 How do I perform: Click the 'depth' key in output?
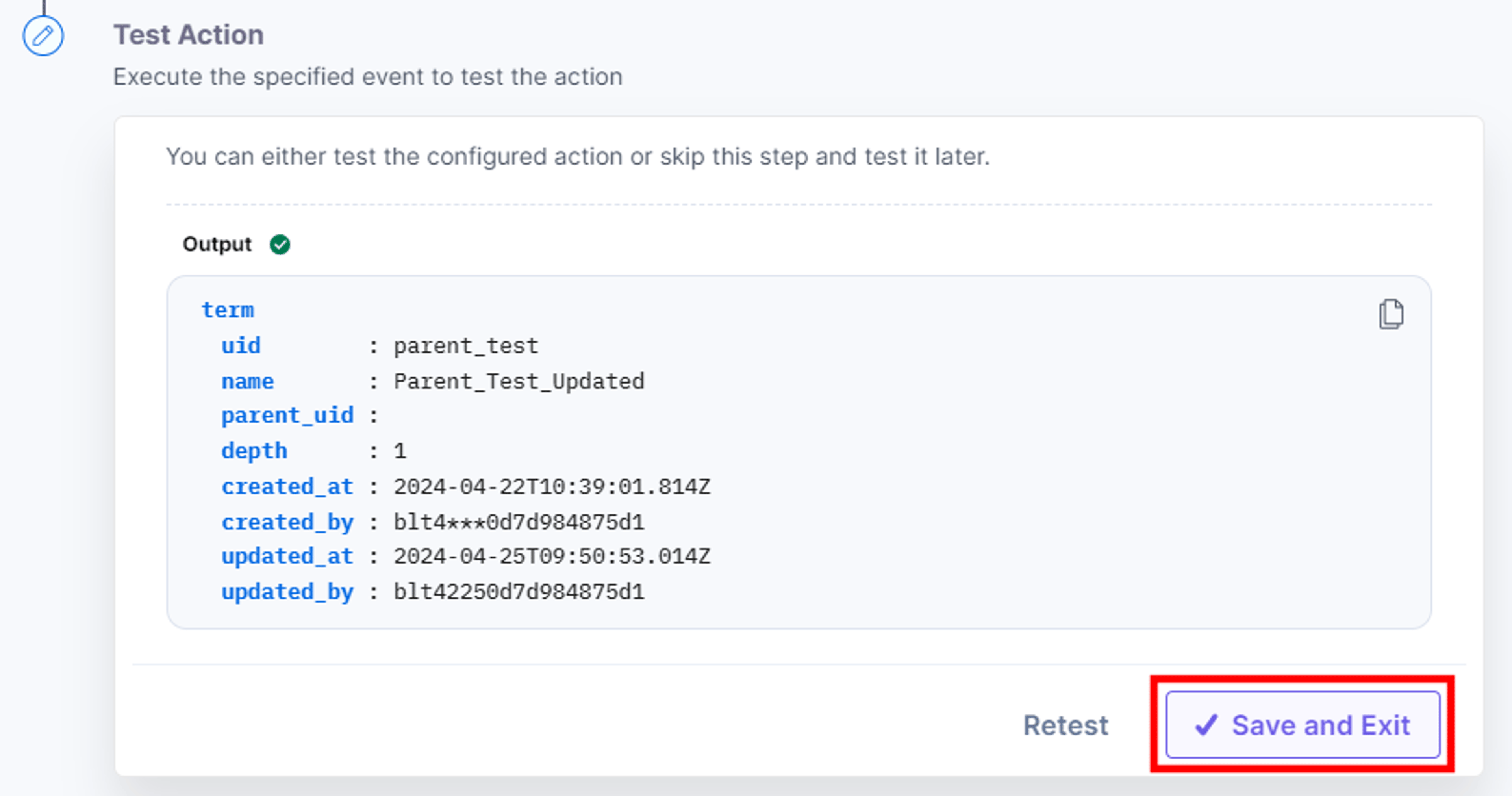[254, 451]
